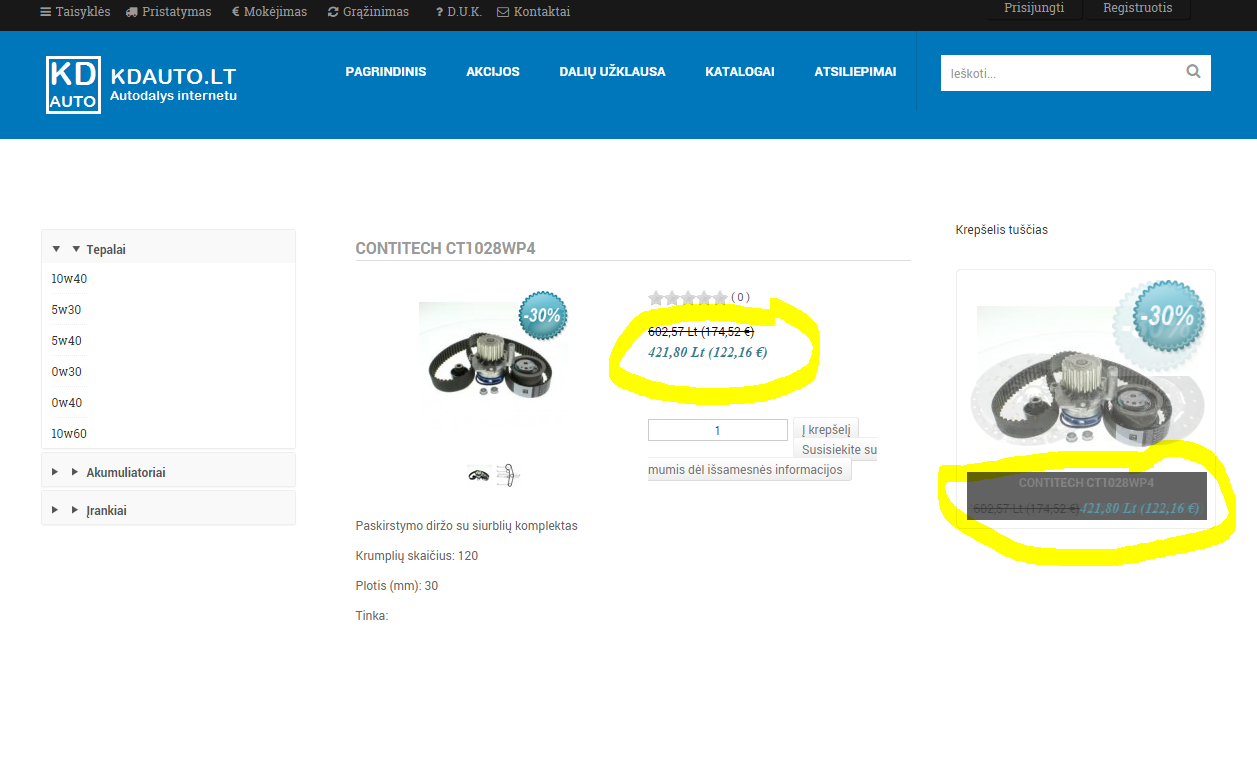Select the 10w60 oil subcategory

(x=69, y=434)
